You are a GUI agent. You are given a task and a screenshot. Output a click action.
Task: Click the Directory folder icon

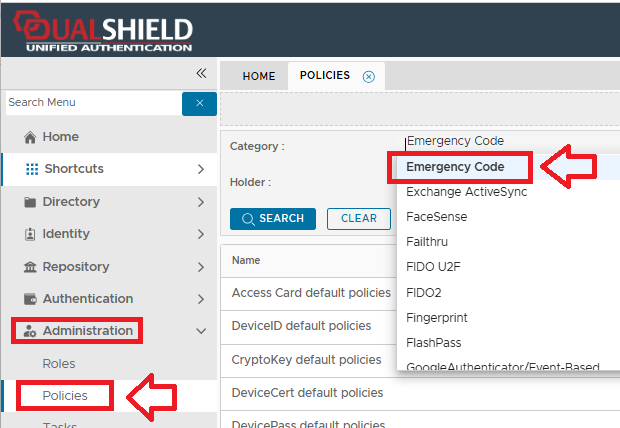(30, 202)
